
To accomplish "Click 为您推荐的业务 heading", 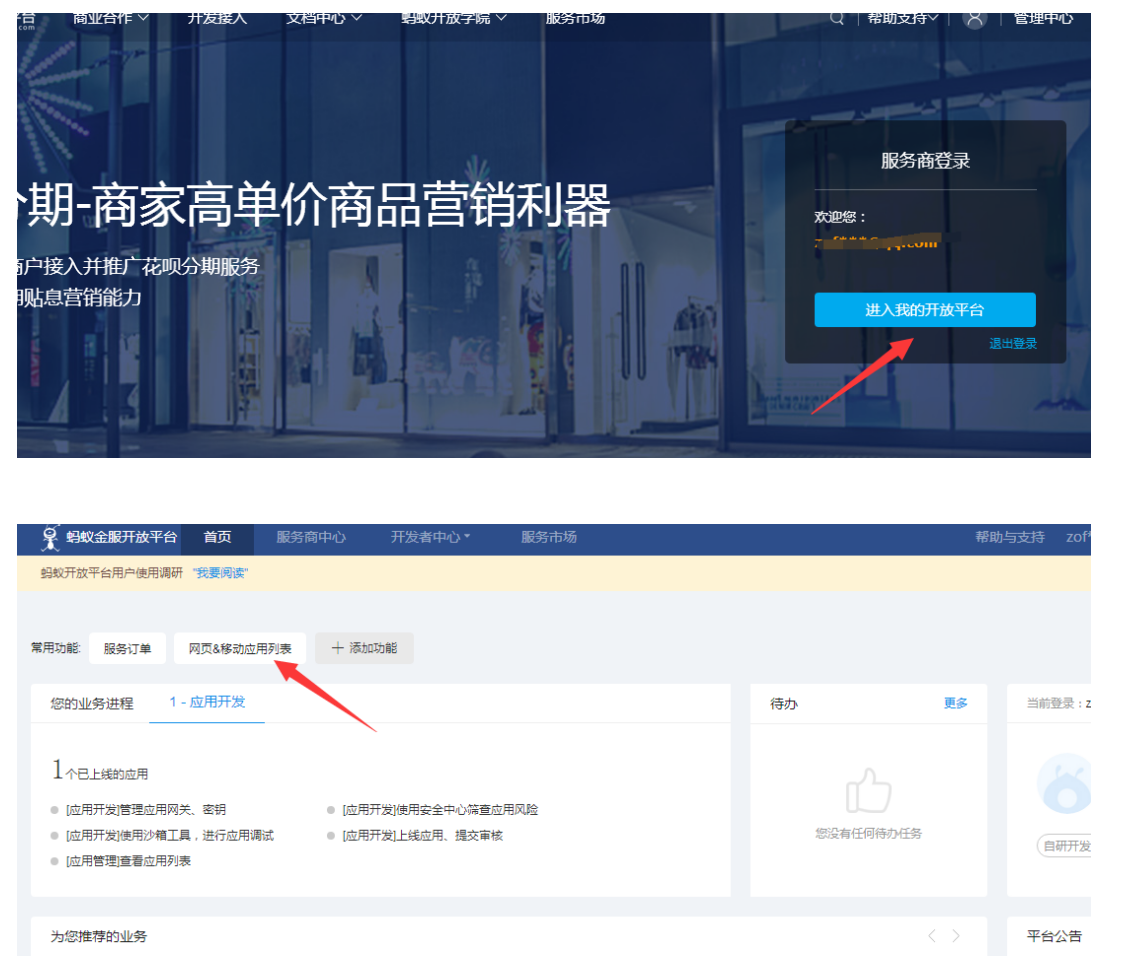I will [x=98, y=936].
